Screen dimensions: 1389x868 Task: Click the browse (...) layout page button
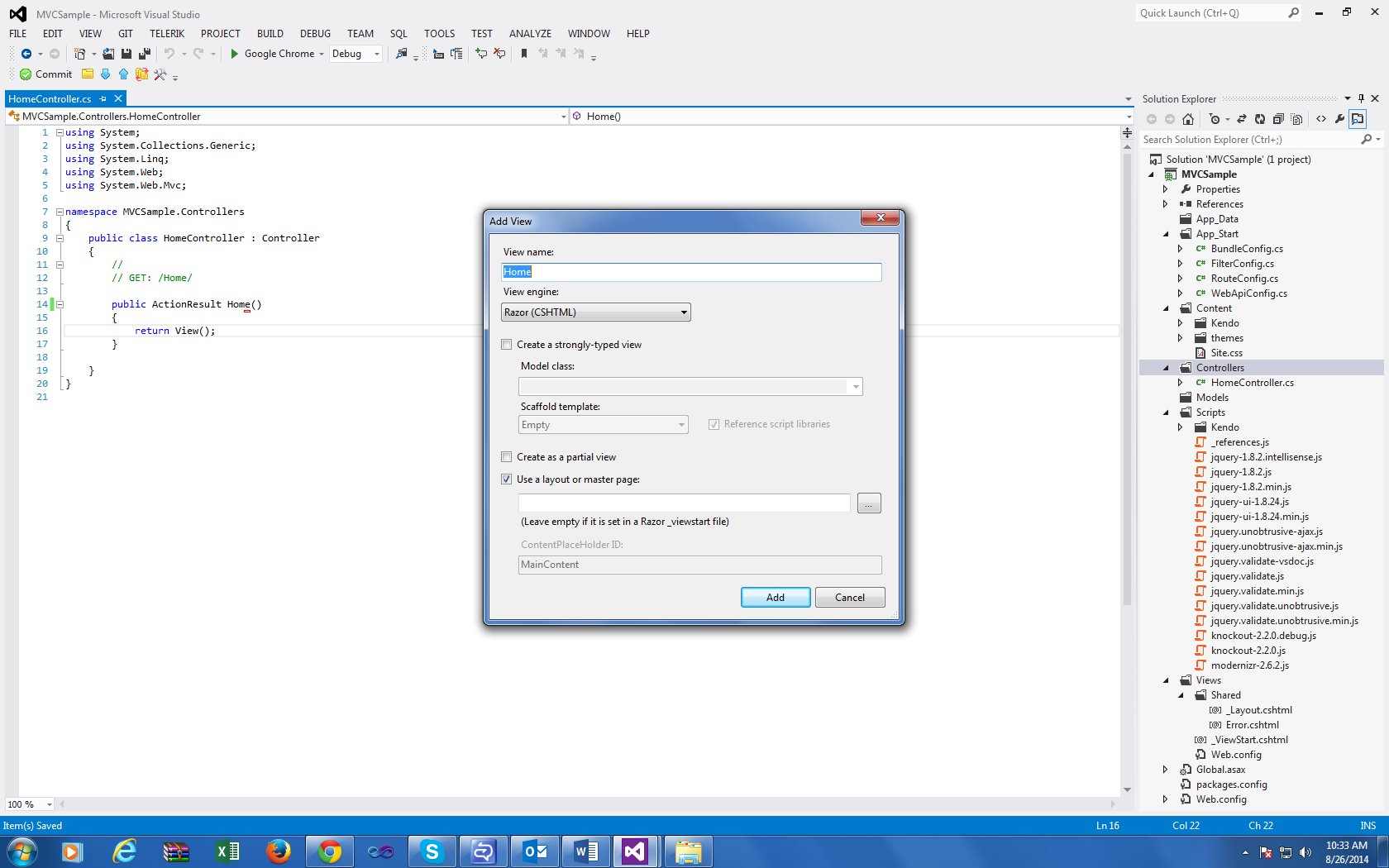869,503
